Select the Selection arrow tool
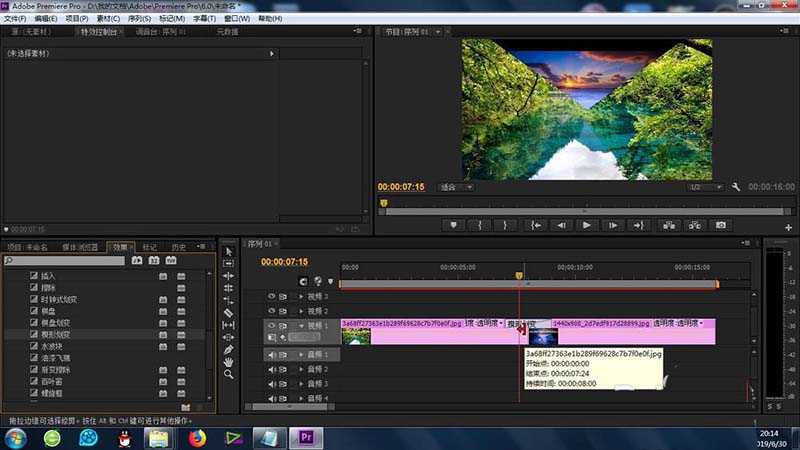 pos(229,251)
